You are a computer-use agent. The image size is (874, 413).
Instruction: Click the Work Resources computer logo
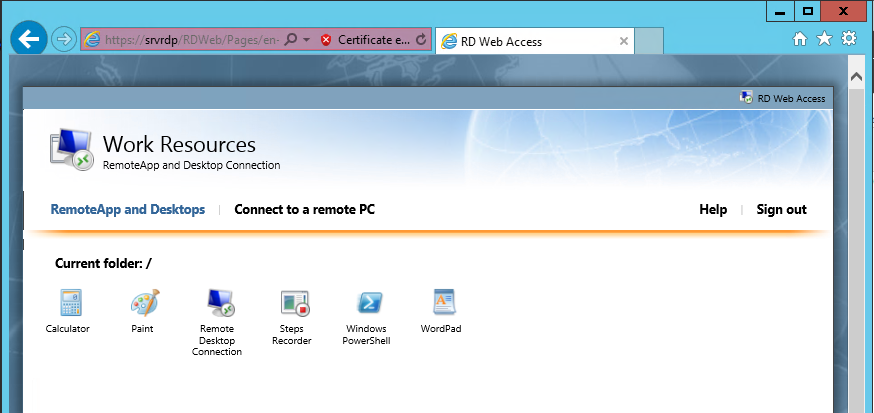click(x=71, y=149)
